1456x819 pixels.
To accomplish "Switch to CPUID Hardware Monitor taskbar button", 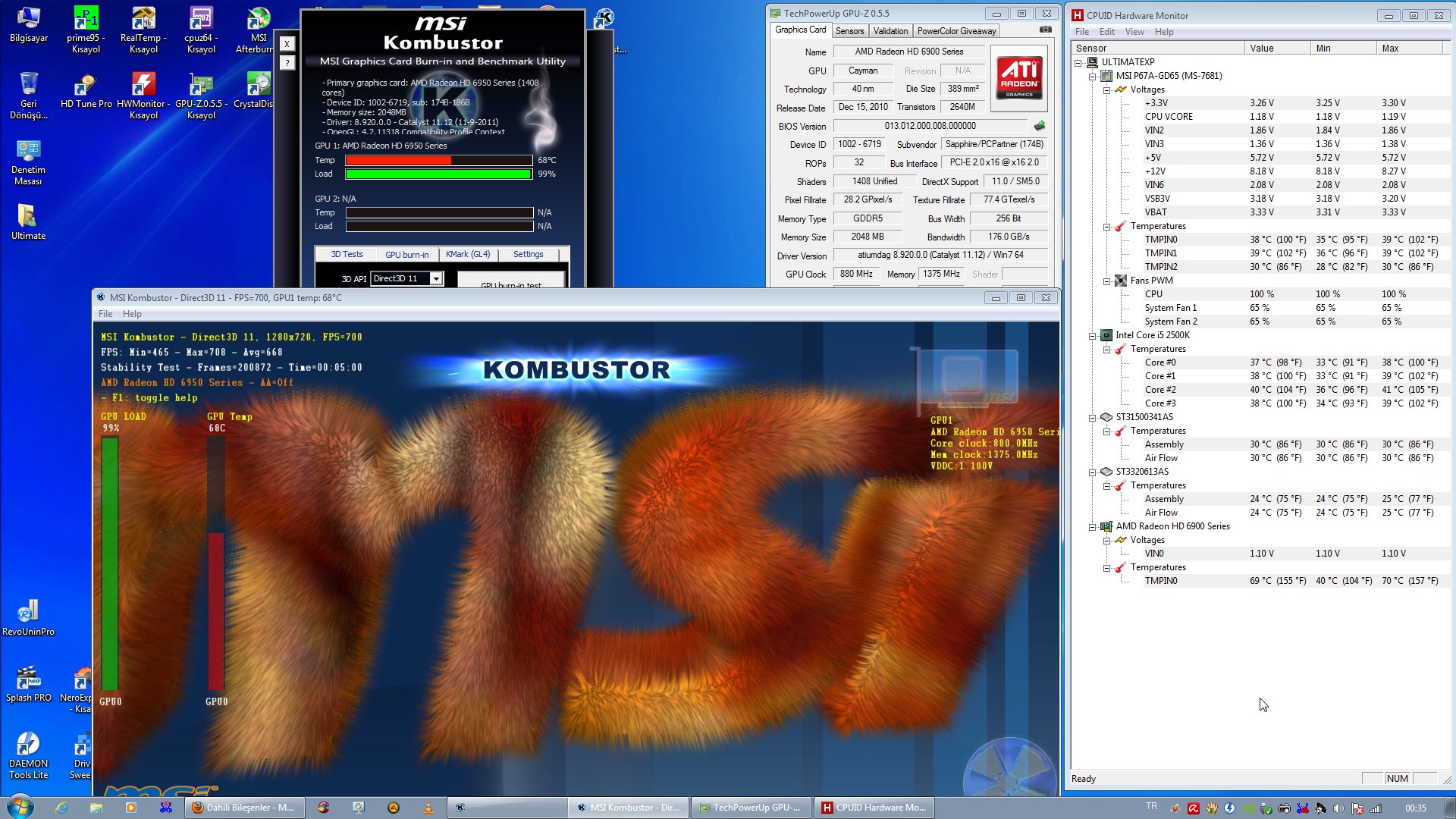I will (x=874, y=808).
